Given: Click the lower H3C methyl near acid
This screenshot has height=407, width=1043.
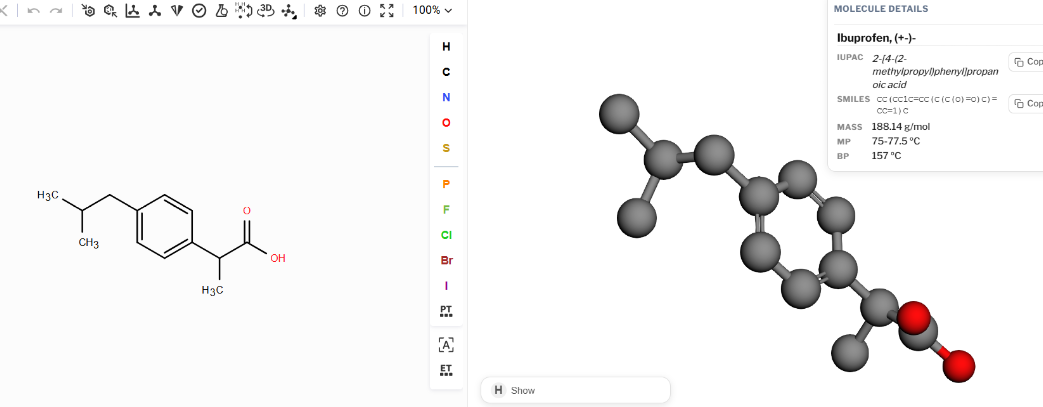Looking at the screenshot, I should [212, 290].
